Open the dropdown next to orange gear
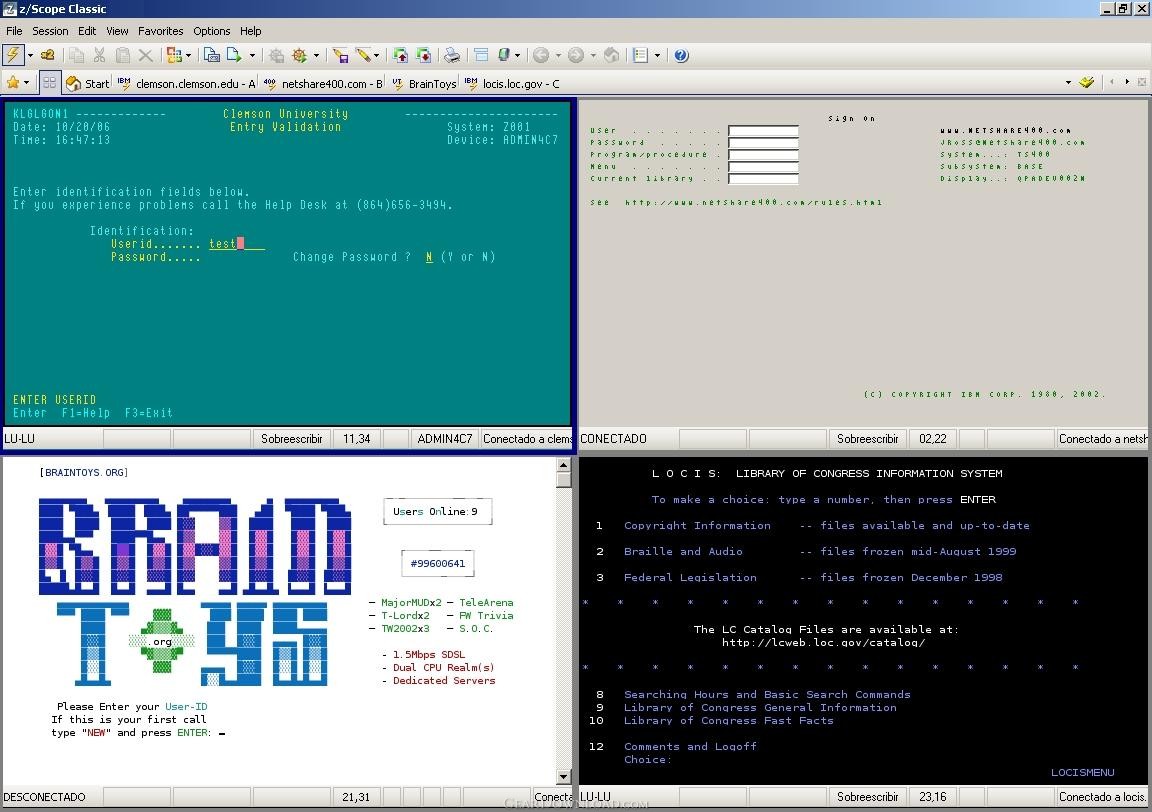The height and width of the screenshot is (812, 1152). coord(317,55)
